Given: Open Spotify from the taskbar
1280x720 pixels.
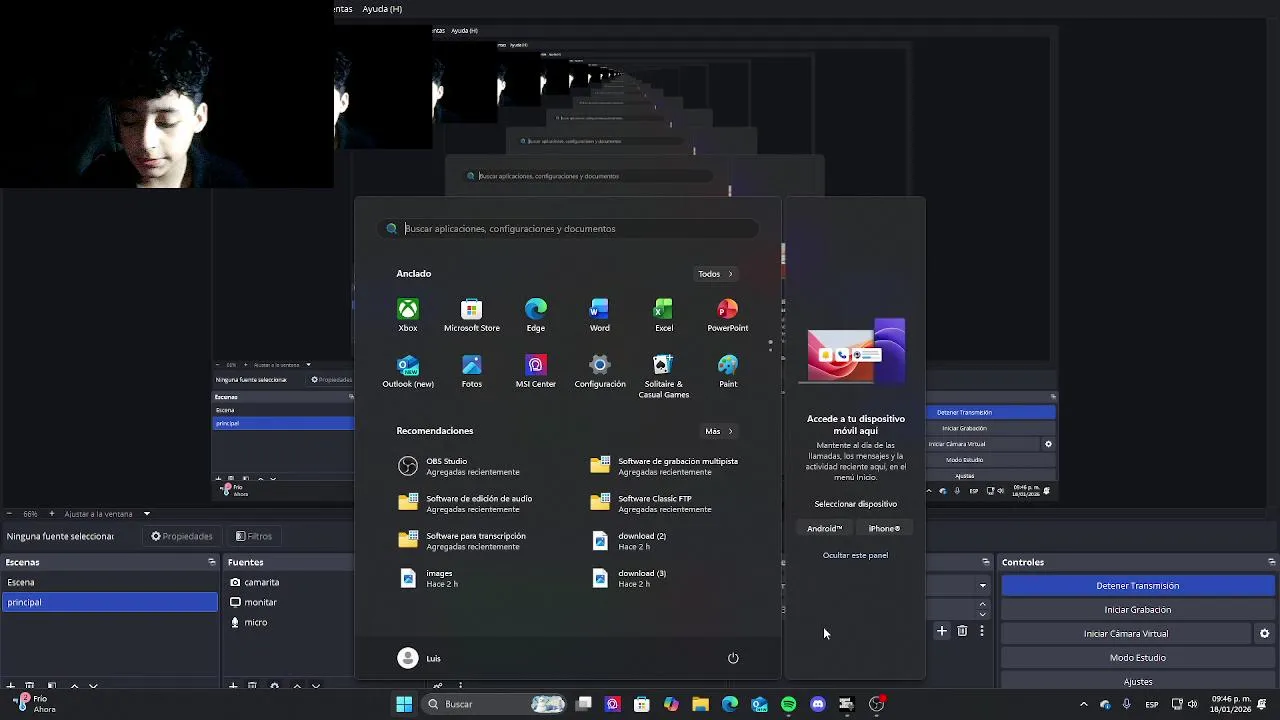Looking at the screenshot, I should pyautogui.click(x=789, y=704).
